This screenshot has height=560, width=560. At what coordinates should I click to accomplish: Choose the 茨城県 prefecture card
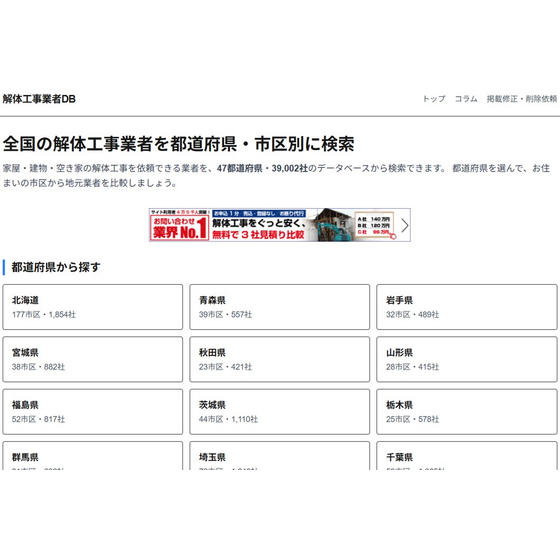pos(280,412)
